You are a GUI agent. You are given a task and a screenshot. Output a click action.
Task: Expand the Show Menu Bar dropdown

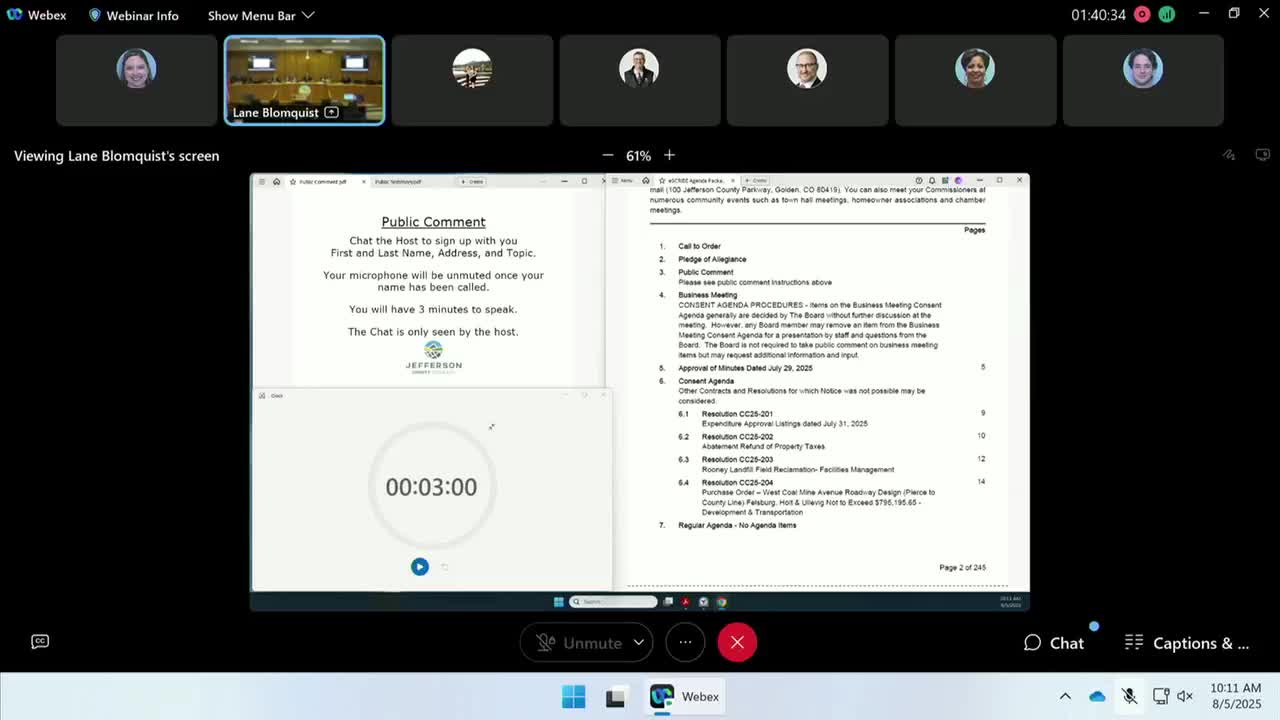click(x=261, y=15)
